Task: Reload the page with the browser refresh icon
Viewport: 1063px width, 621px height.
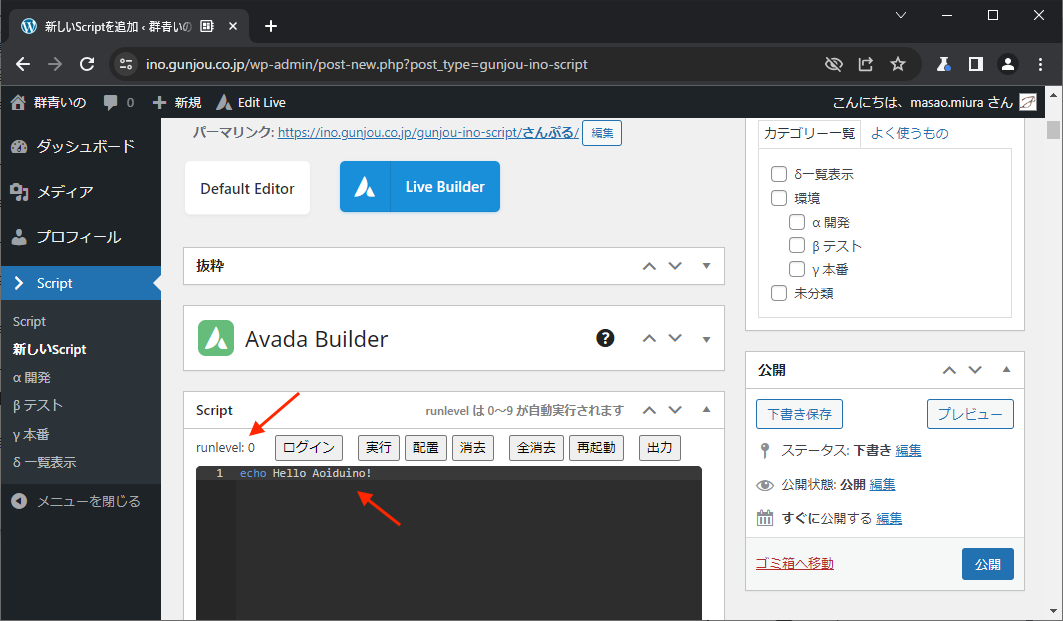Action: (x=87, y=64)
